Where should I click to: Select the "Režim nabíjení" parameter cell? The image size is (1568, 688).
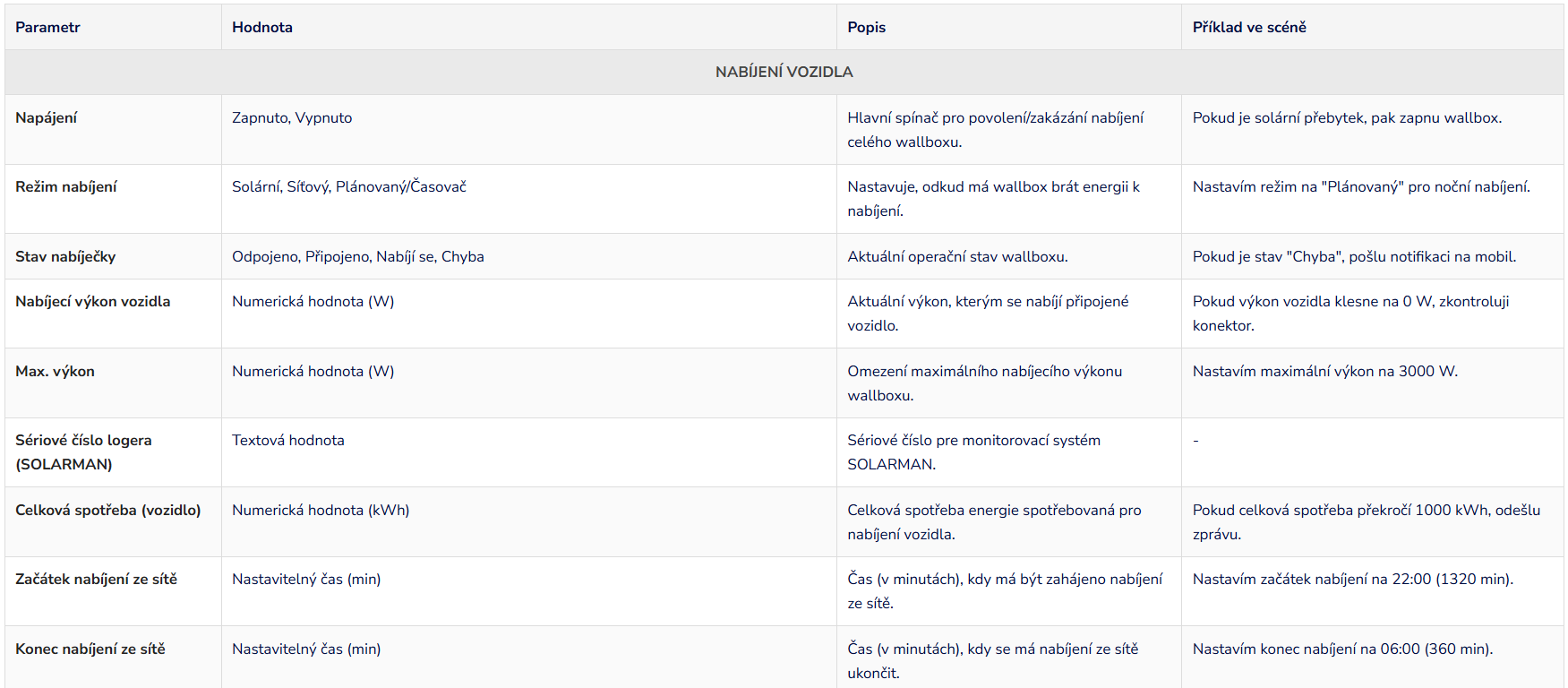click(66, 186)
